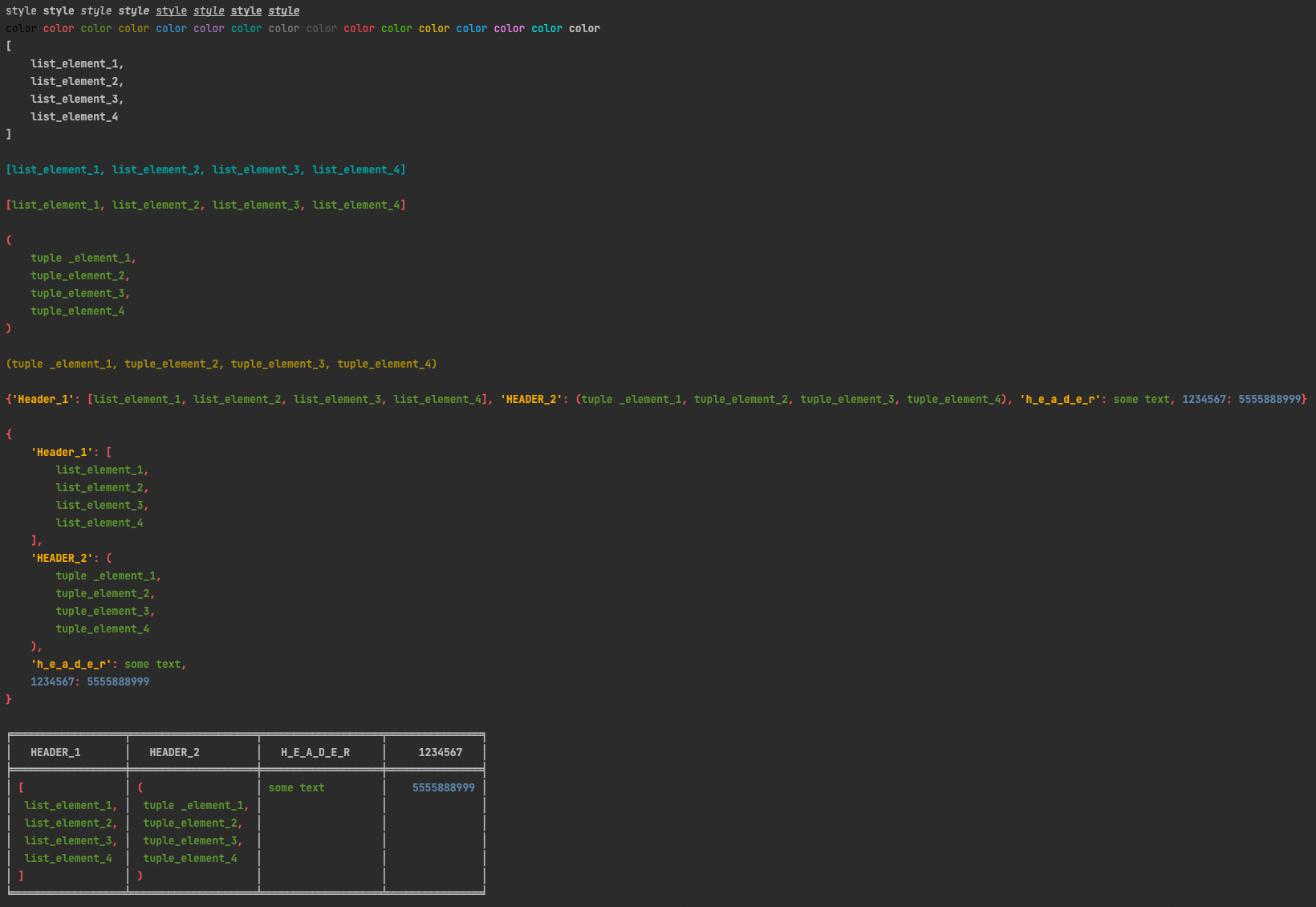
Task: Click 5555888999 in the one-line dictionary
Action: coord(1269,399)
